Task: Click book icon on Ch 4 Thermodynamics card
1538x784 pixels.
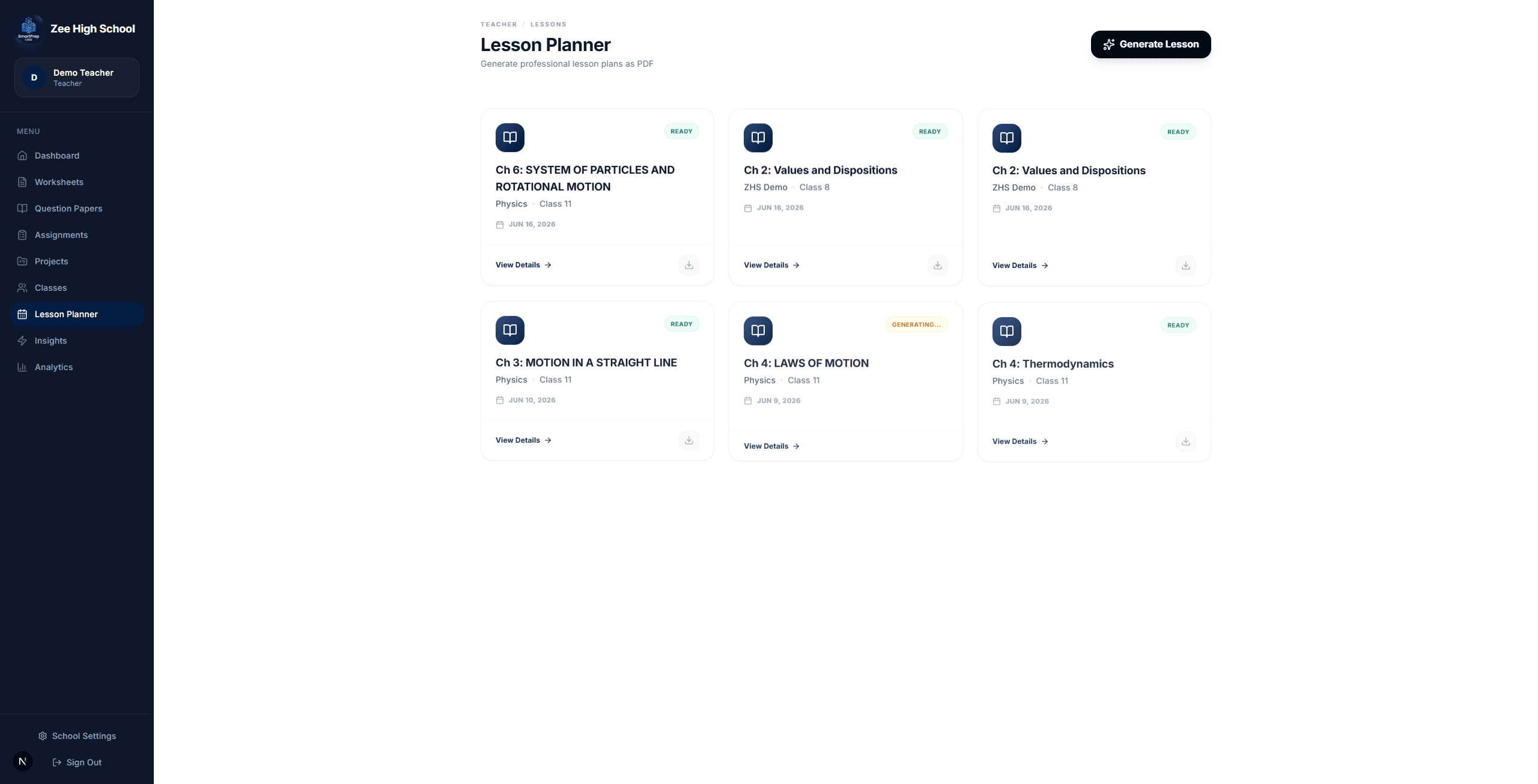Action: click(1007, 331)
